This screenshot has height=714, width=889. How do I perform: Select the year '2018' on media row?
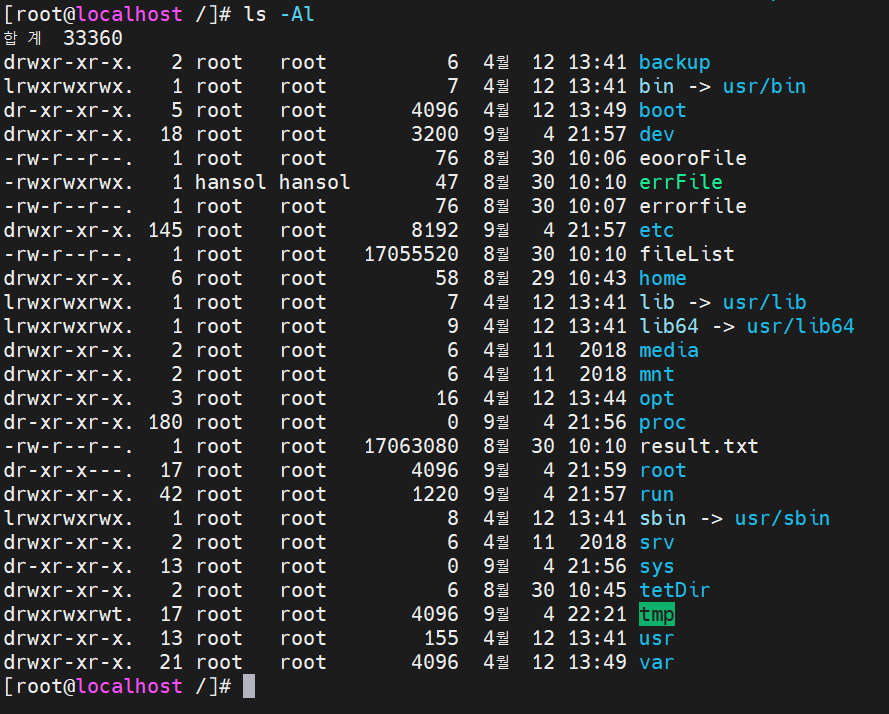pyautogui.click(x=603, y=350)
